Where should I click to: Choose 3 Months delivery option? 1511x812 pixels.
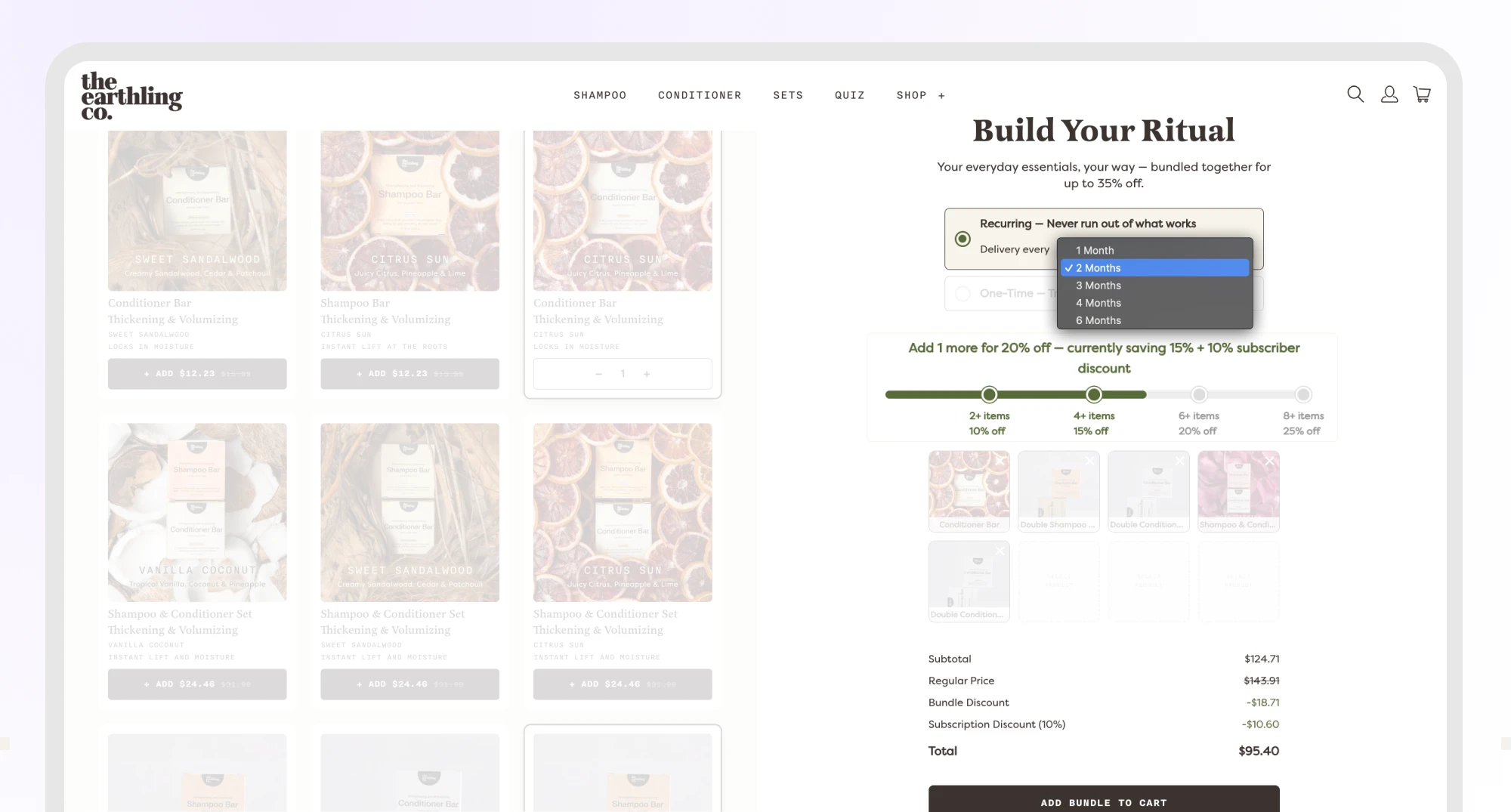tap(1154, 286)
